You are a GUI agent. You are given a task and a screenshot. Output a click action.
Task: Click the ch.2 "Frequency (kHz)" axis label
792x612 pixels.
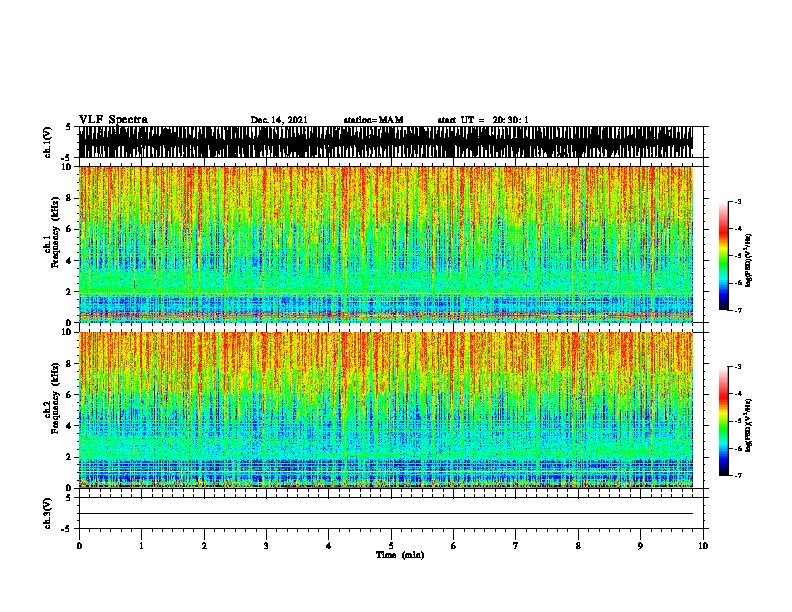coord(55,398)
